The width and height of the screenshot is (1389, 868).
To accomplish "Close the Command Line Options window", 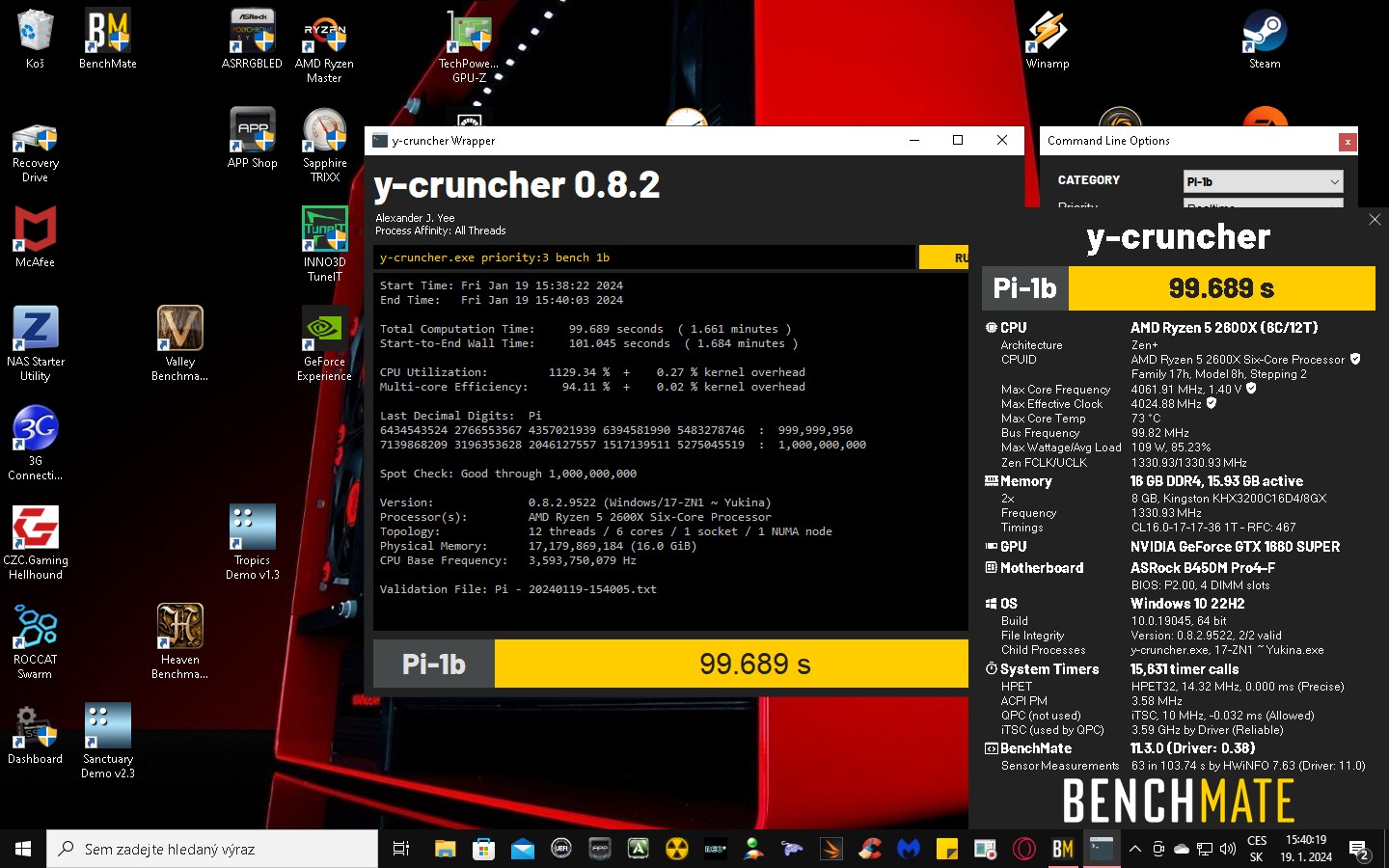I will click(x=1348, y=142).
